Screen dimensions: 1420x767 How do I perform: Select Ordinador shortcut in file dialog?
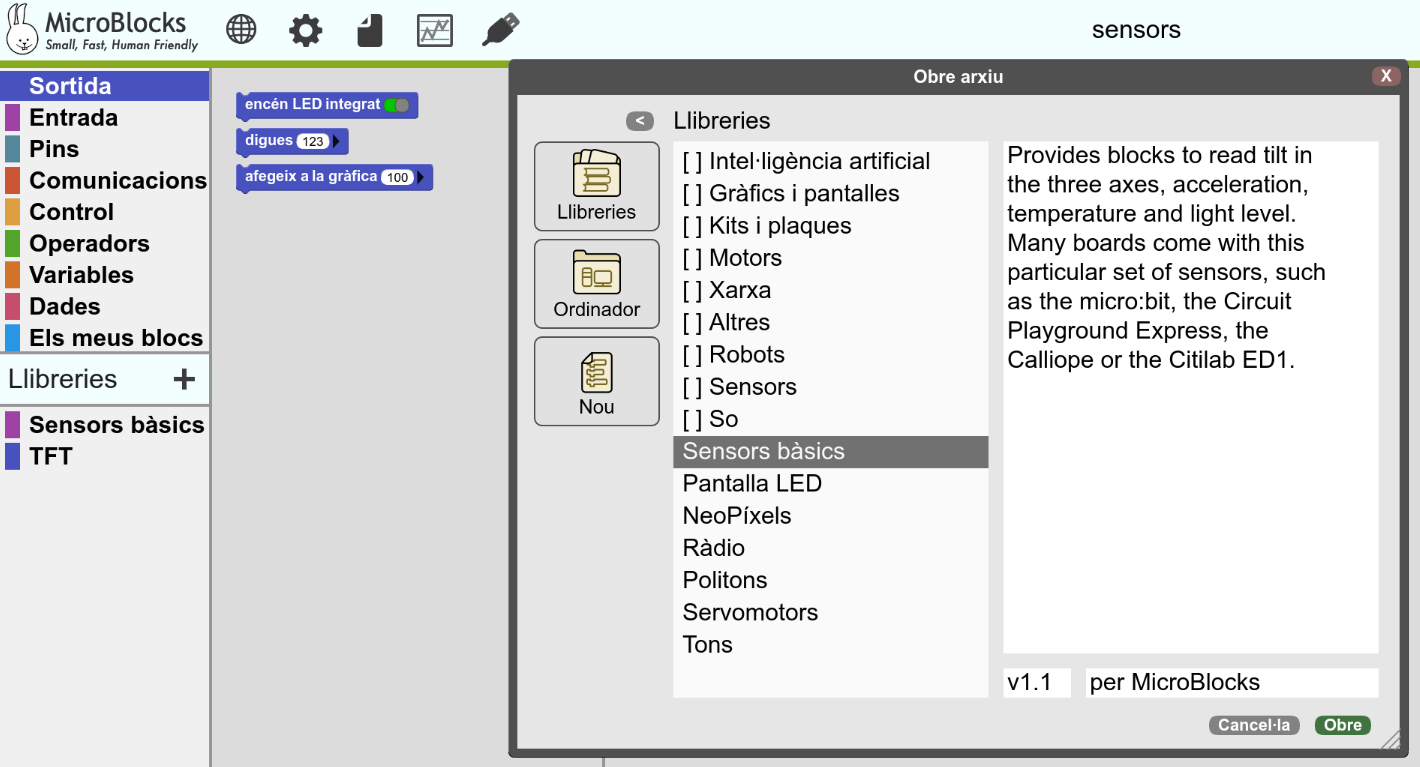597,284
